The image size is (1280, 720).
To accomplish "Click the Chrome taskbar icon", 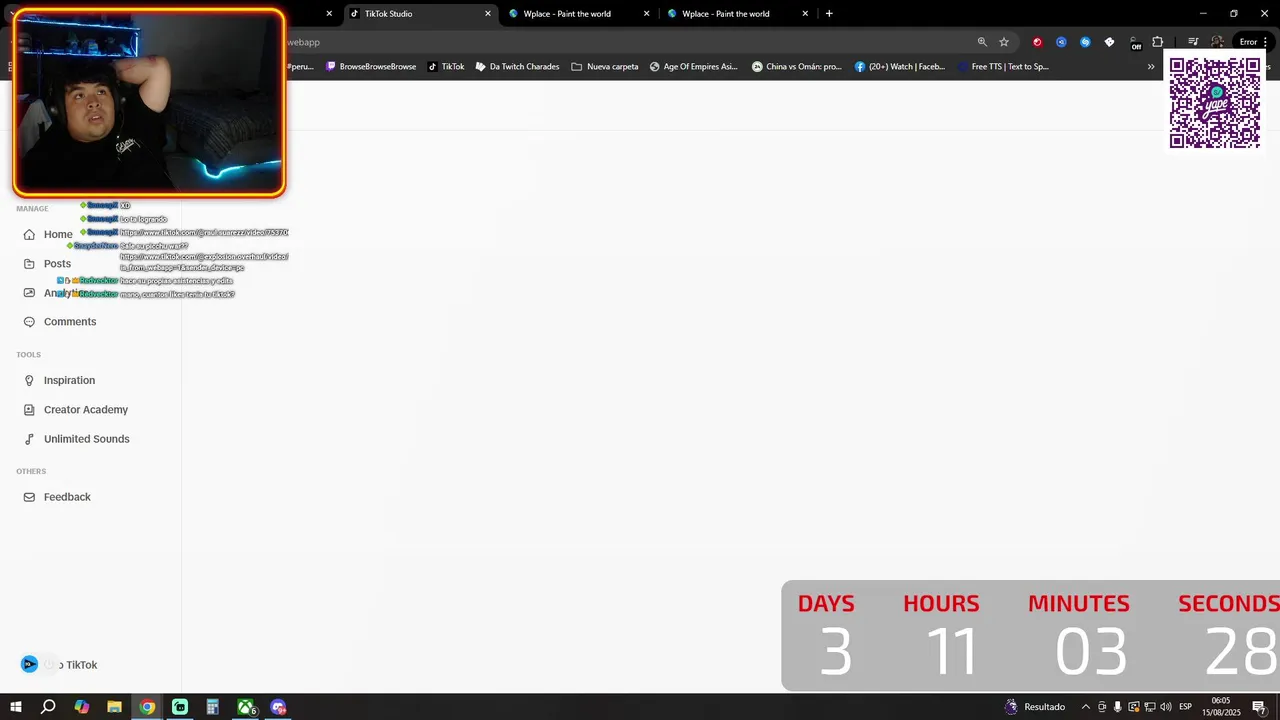I will point(147,707).
